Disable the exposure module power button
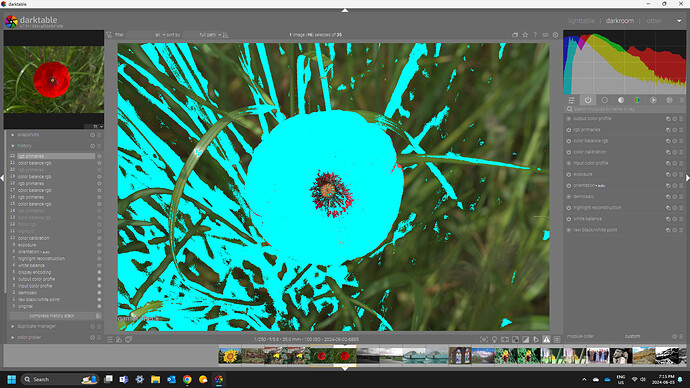The height and width of the screenshot is (388, 690). coord(569,174)
